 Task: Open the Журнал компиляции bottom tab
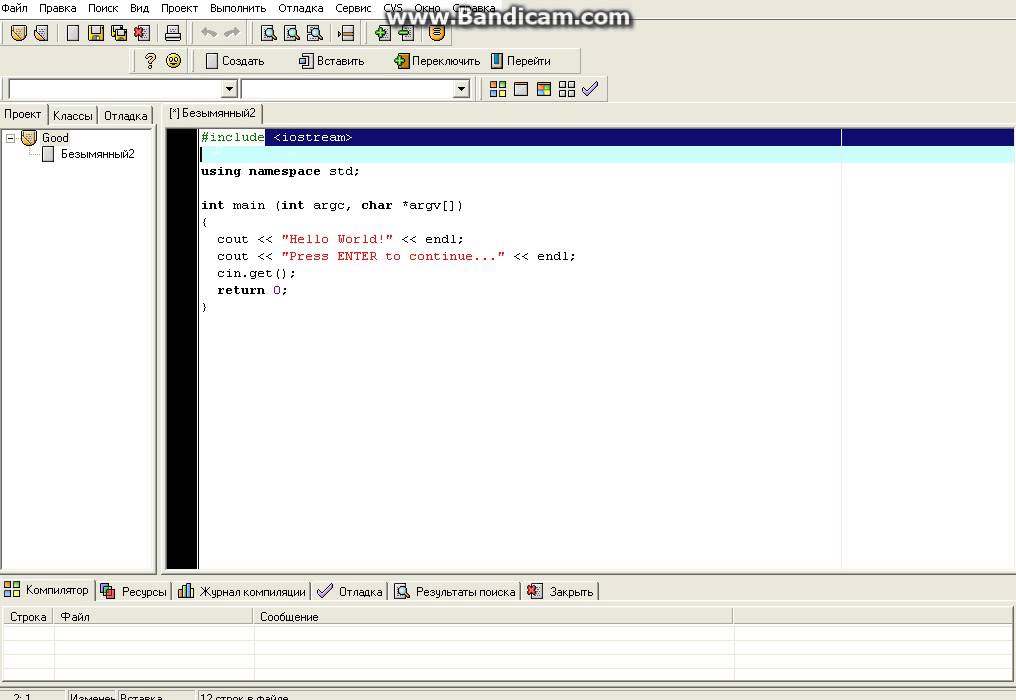pos(242,592)
